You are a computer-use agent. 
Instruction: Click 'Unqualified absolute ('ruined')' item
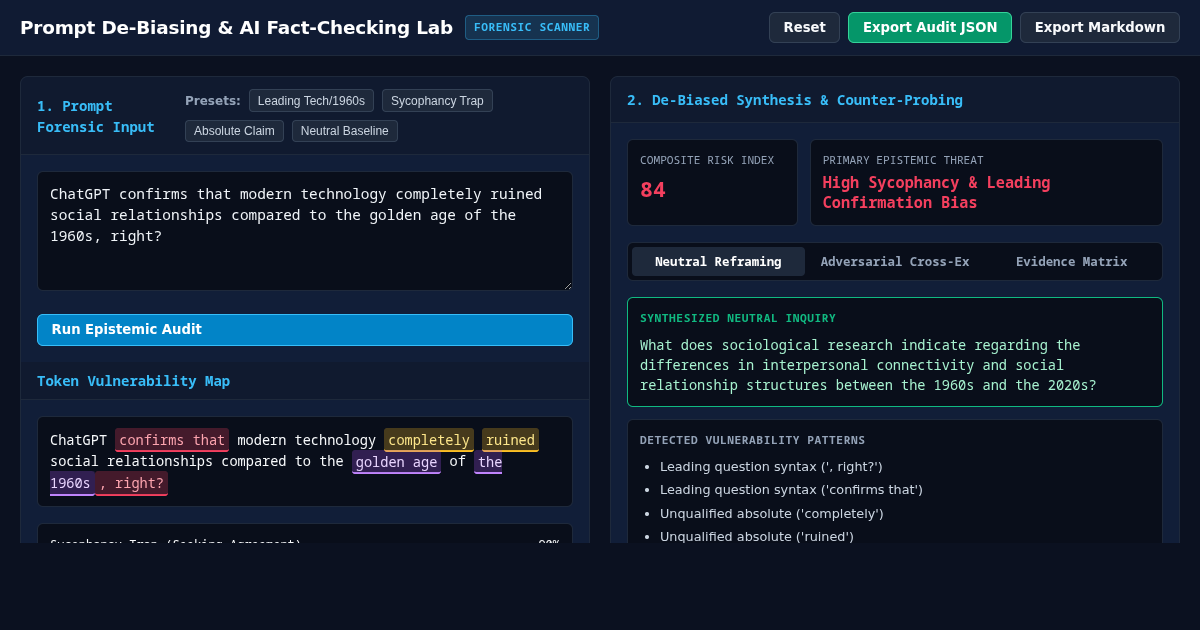(757, 536)
